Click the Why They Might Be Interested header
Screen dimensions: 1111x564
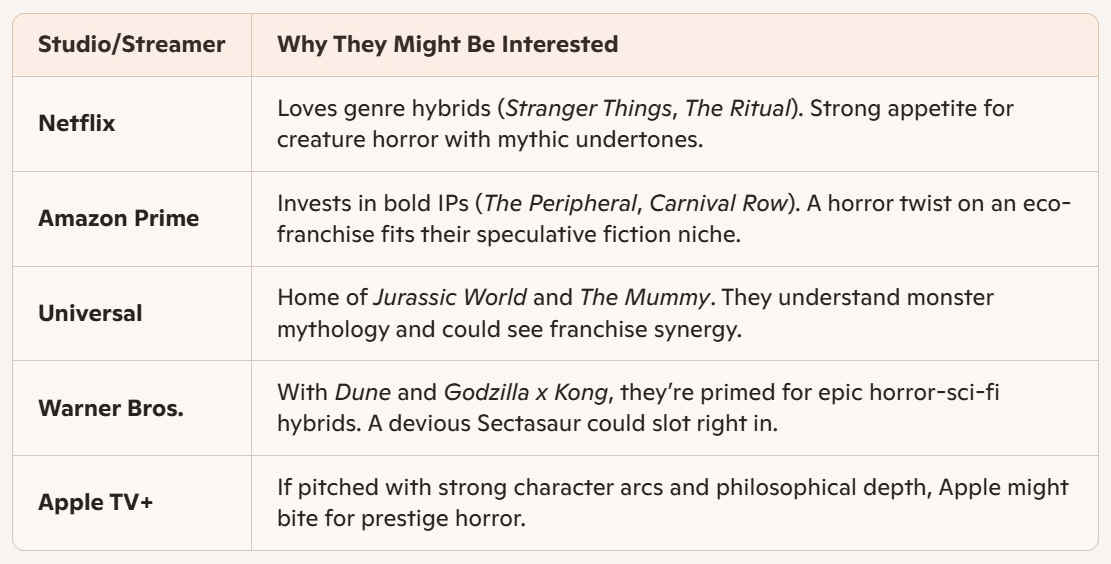coord(447,45)
